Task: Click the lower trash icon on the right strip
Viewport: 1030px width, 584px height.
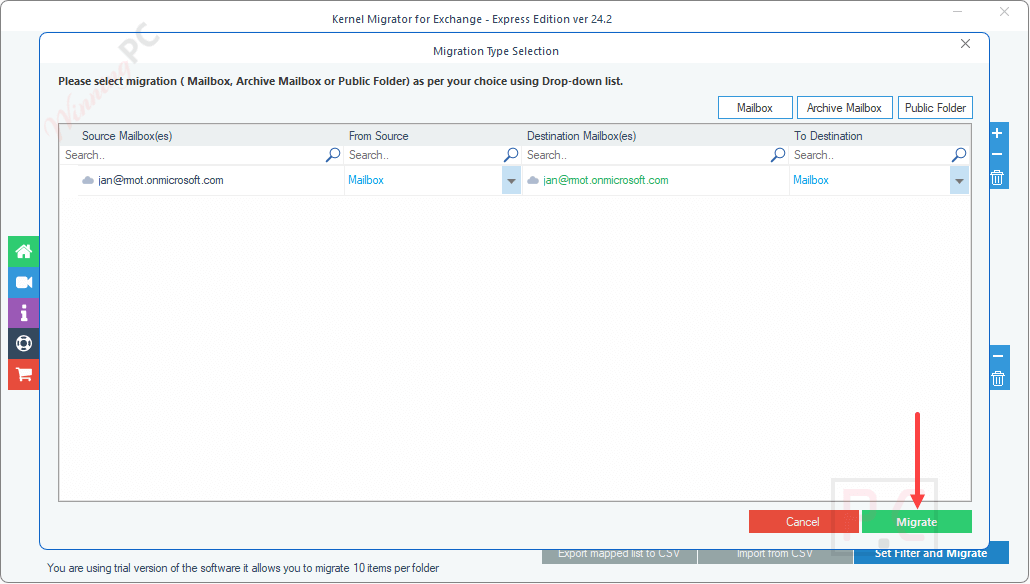Action: tap(998, 378)
